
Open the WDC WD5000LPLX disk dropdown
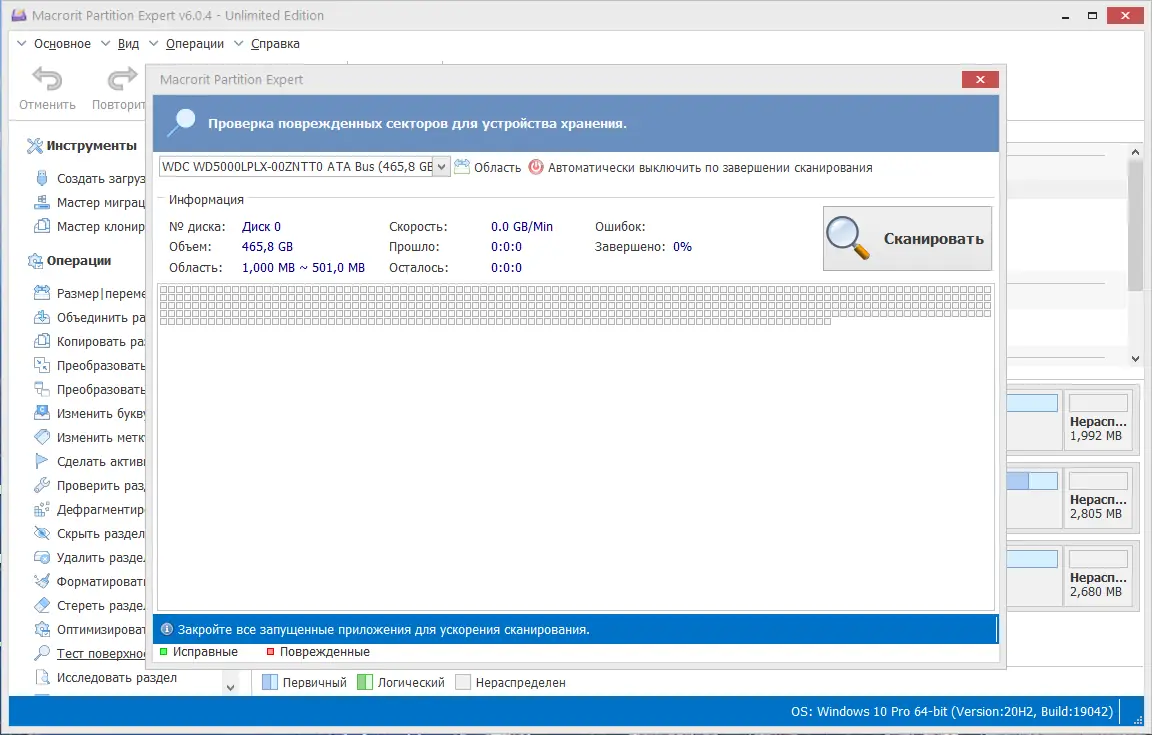click(441, 167)
